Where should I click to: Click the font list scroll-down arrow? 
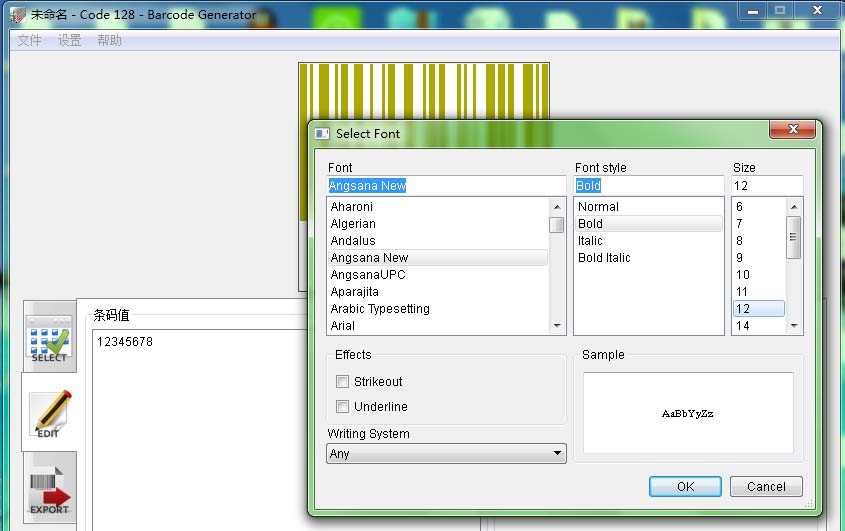click(x=557, y=326)
